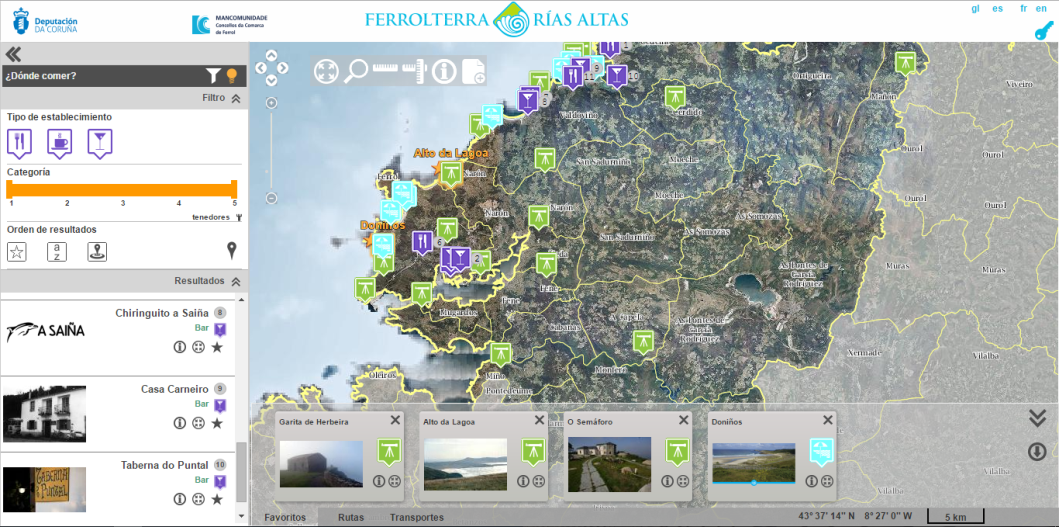
Task: Click the black location pin icon
Action: (x=232, y=251)
